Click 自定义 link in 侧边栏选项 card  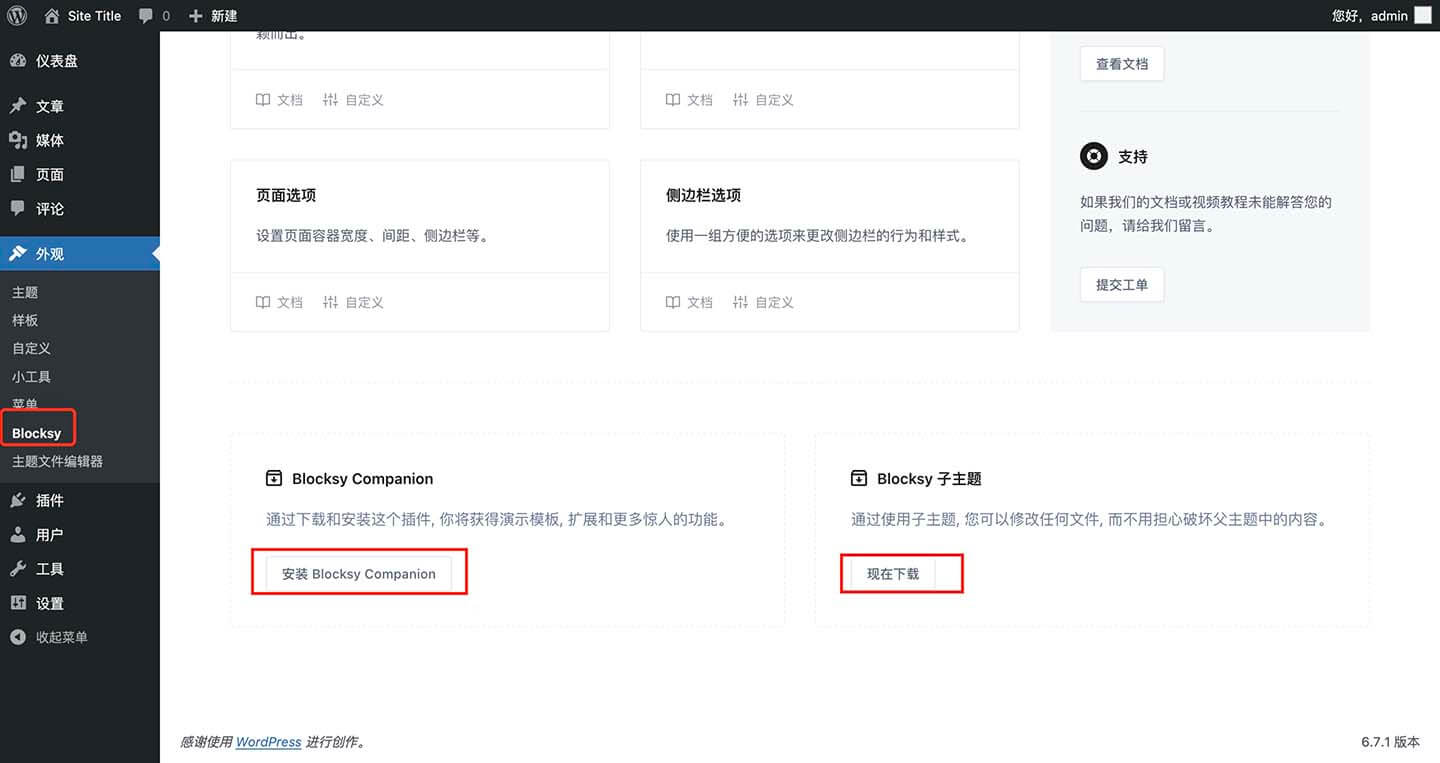tap(775, 302)
